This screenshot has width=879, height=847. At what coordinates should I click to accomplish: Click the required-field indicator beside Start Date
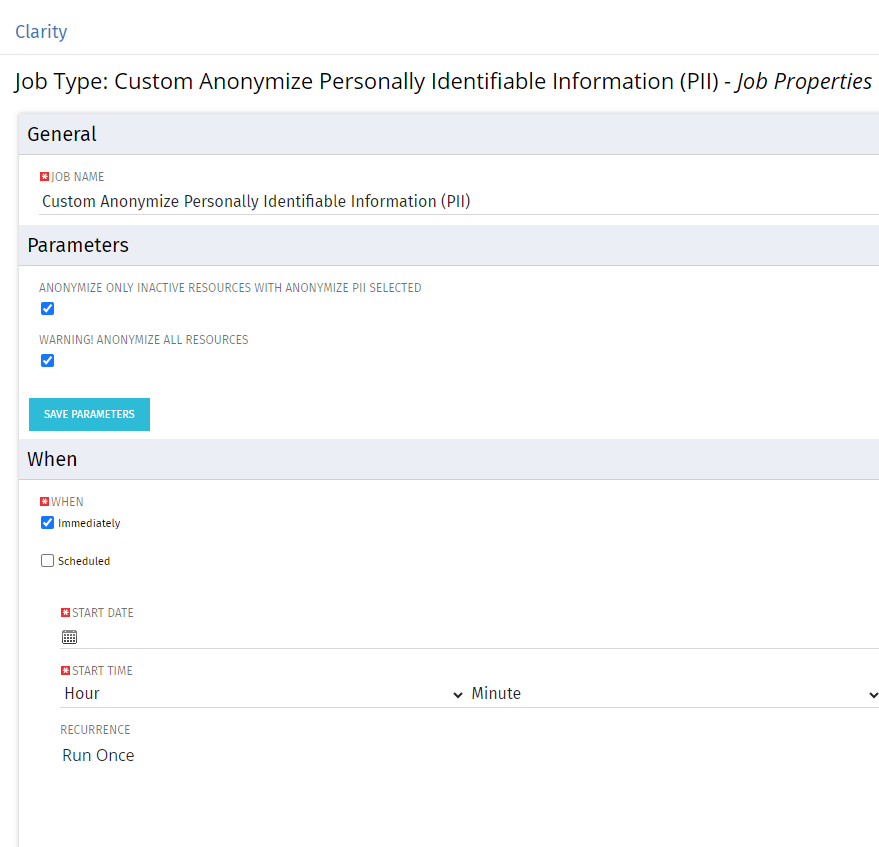65,612
